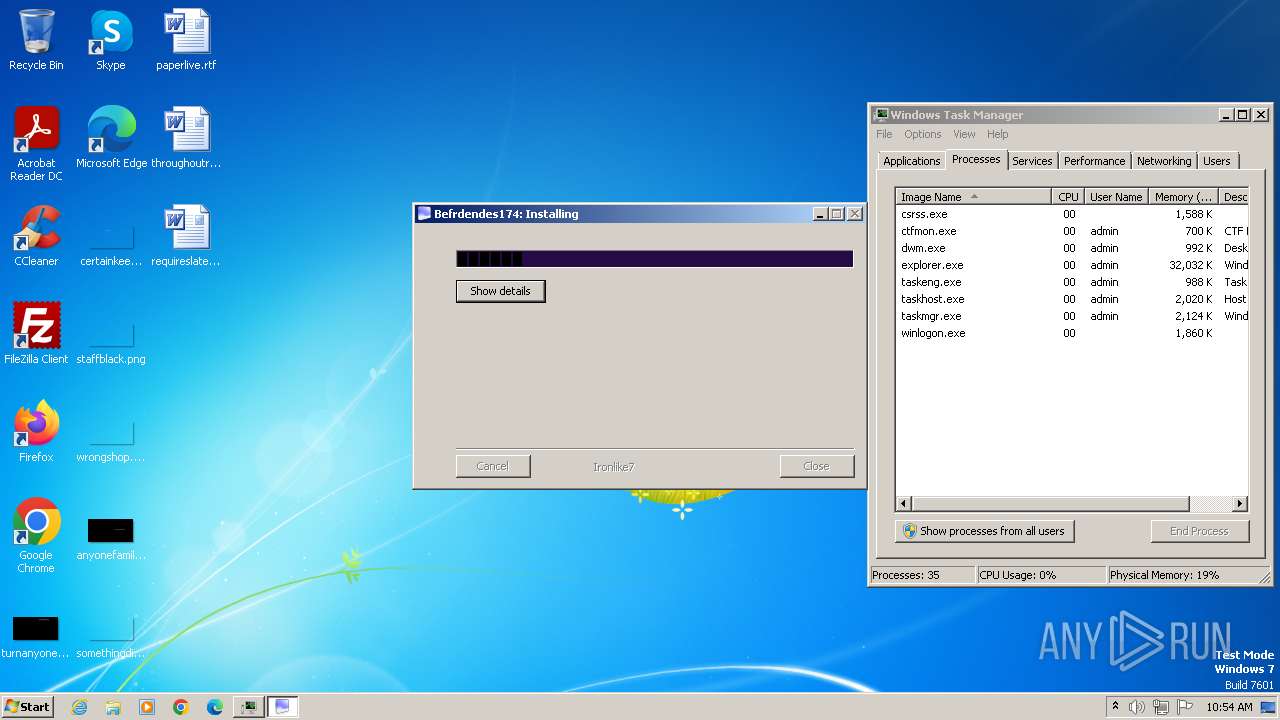
Task: Click the network tray icon
Action: [x=1161, y=707]
